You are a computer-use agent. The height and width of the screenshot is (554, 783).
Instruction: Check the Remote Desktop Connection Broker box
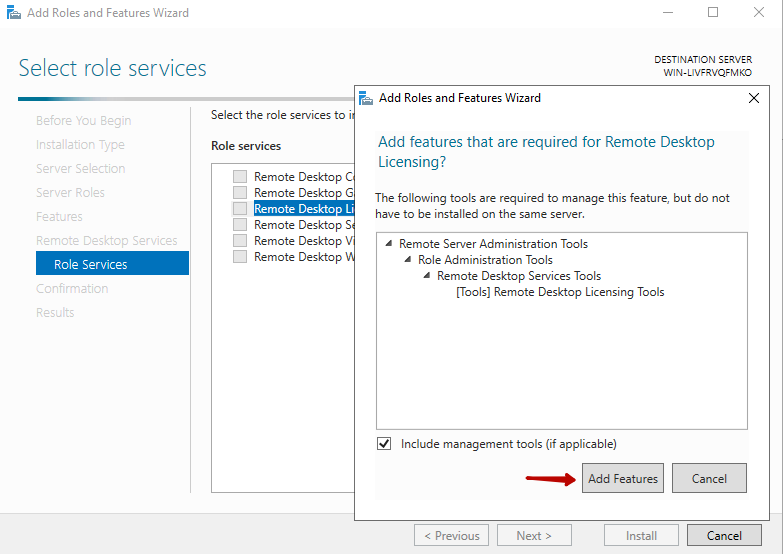point(240,177)
